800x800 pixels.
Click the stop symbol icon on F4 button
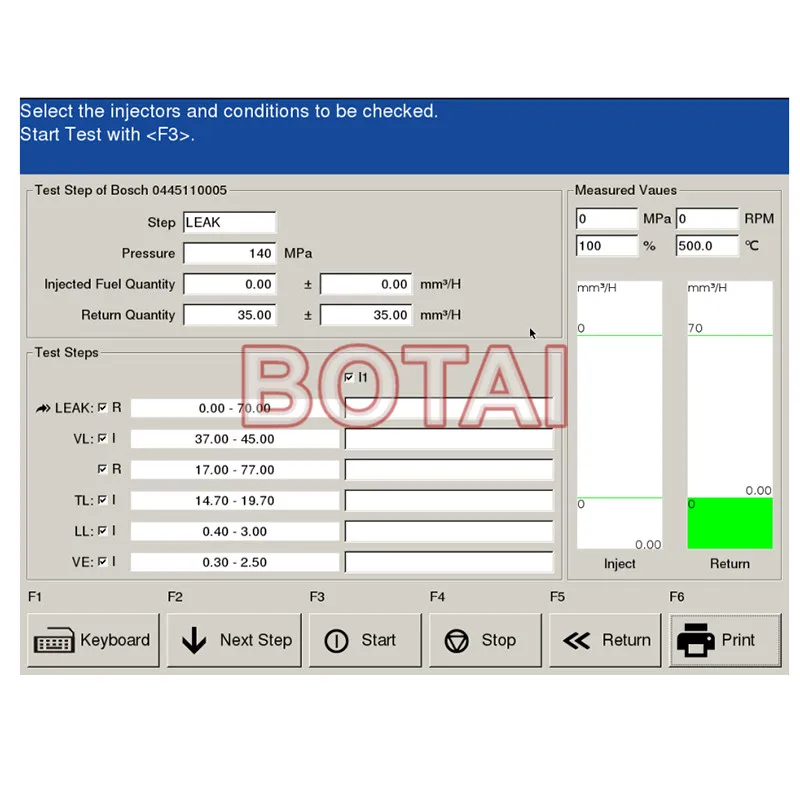(457, 640)
